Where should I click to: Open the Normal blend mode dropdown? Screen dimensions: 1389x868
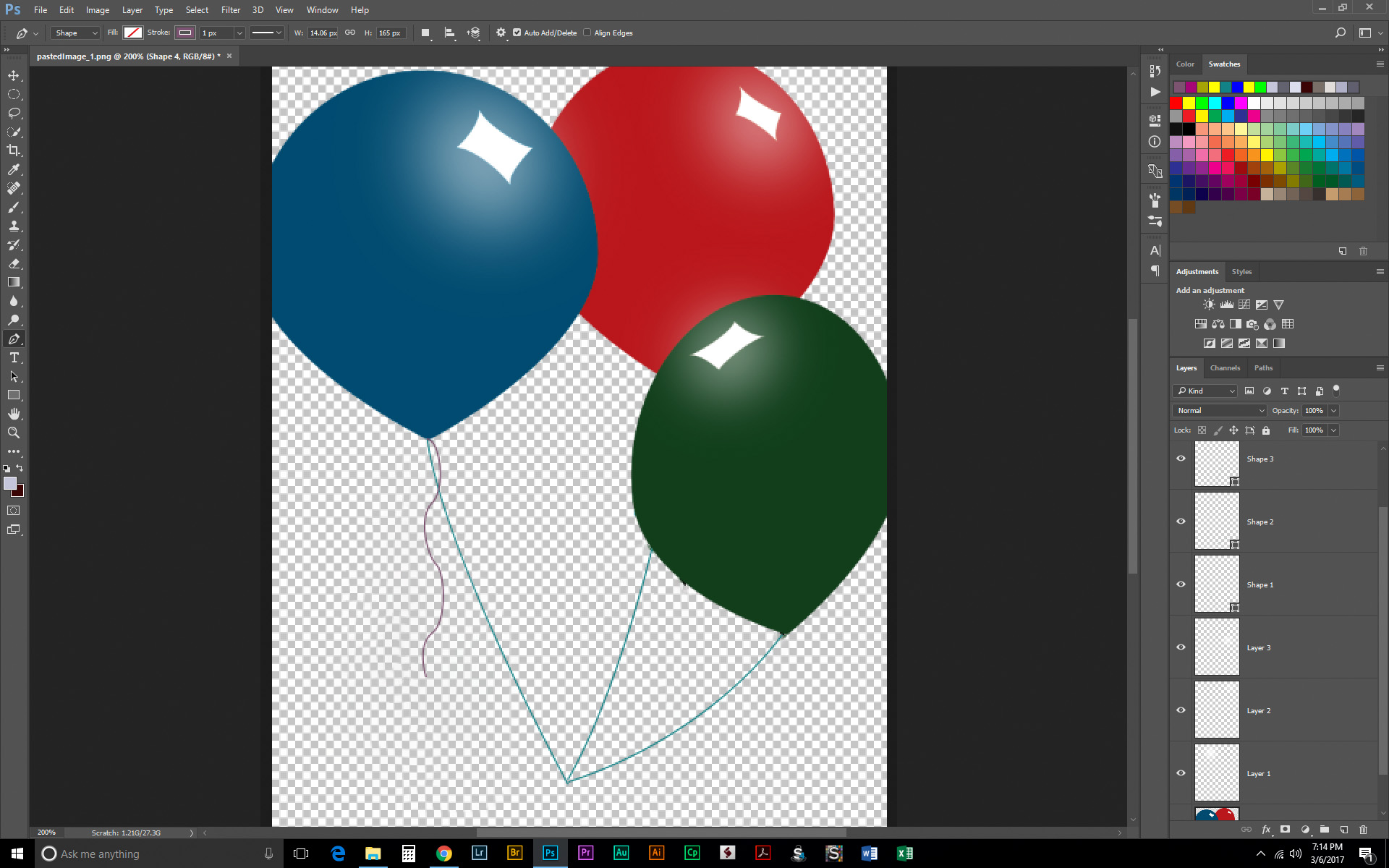click(x=1220, y=410)
